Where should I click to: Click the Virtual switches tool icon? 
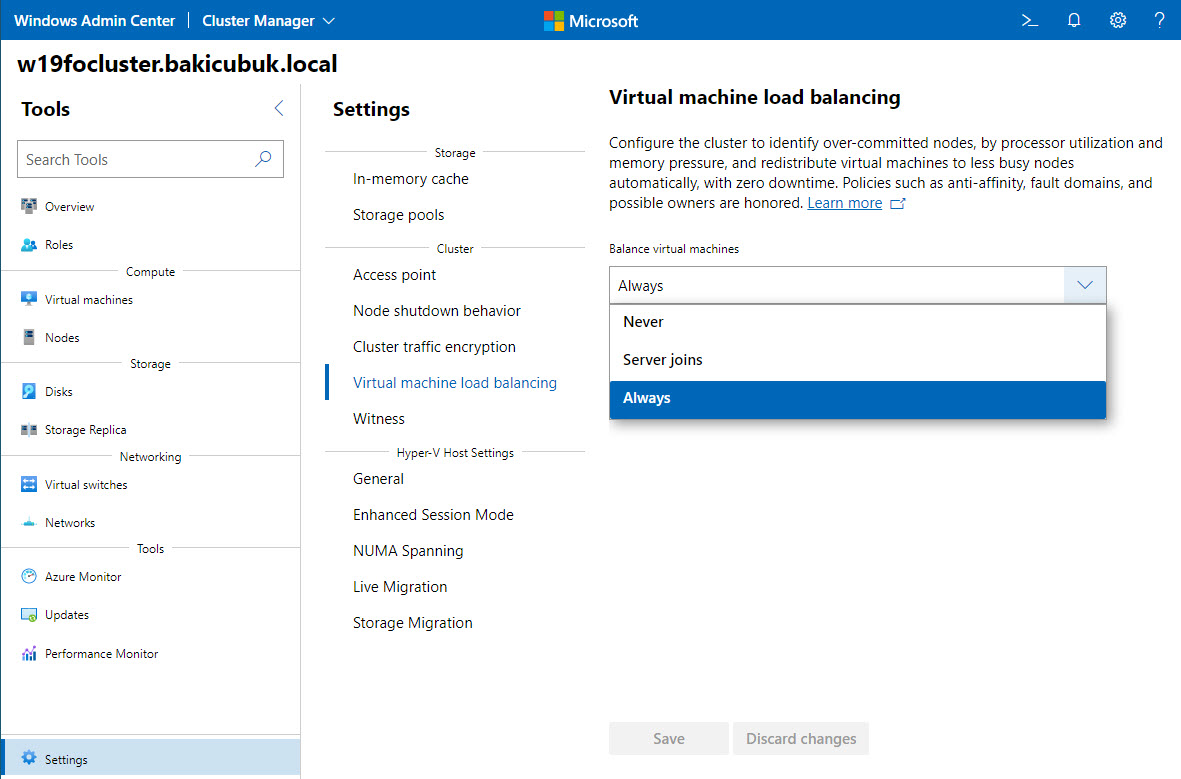click(29, 484)
